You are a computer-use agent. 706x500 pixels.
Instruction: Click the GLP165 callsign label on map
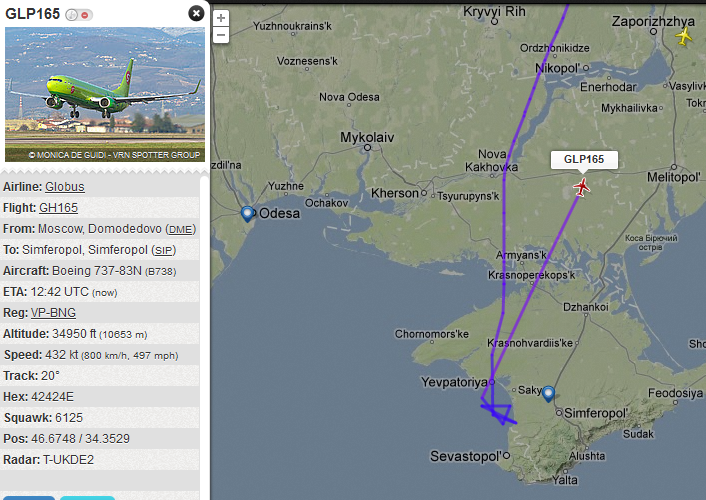coord(586,159)
